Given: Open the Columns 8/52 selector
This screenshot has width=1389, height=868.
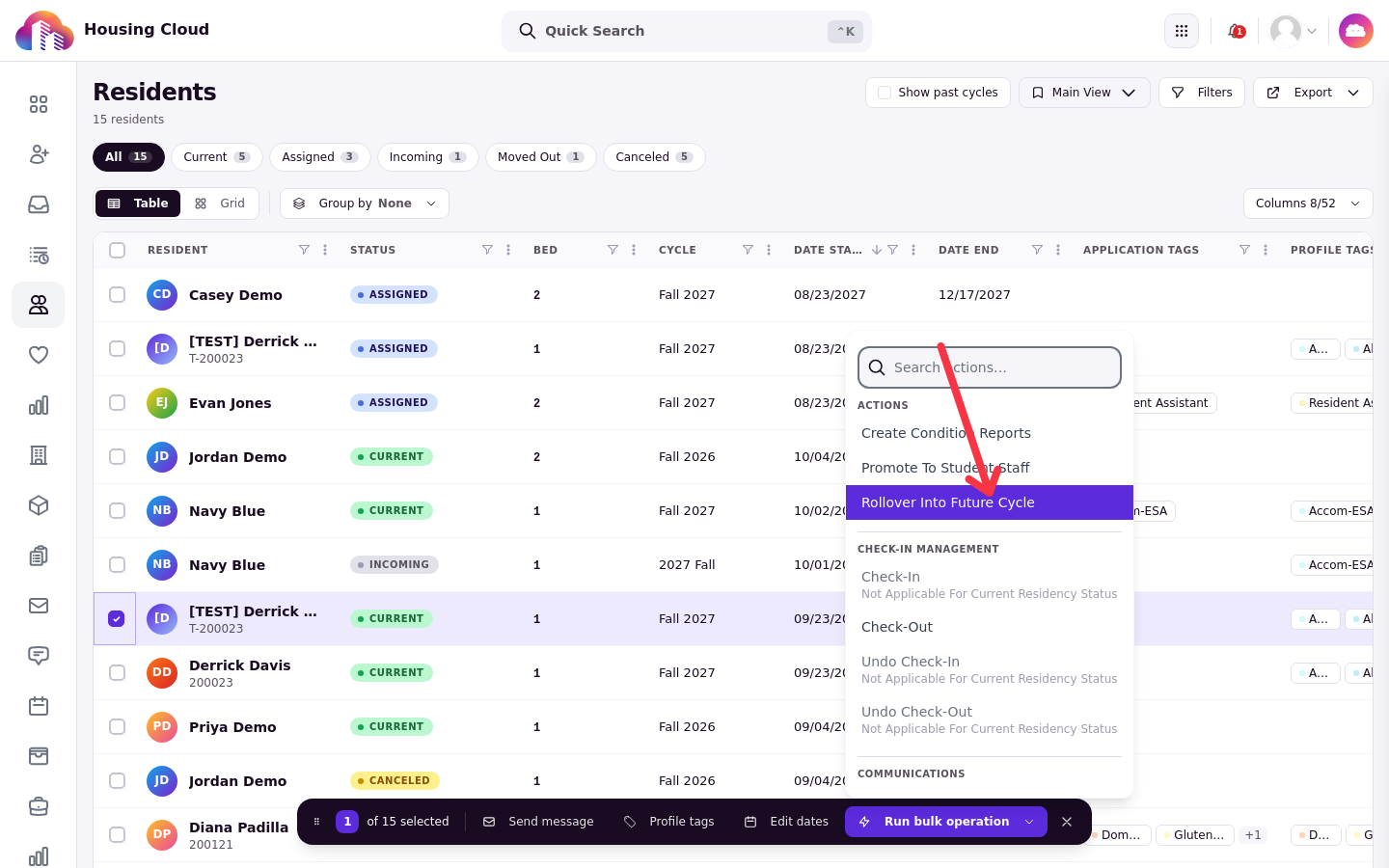Looking at the screenshot, I should 1308,203.
